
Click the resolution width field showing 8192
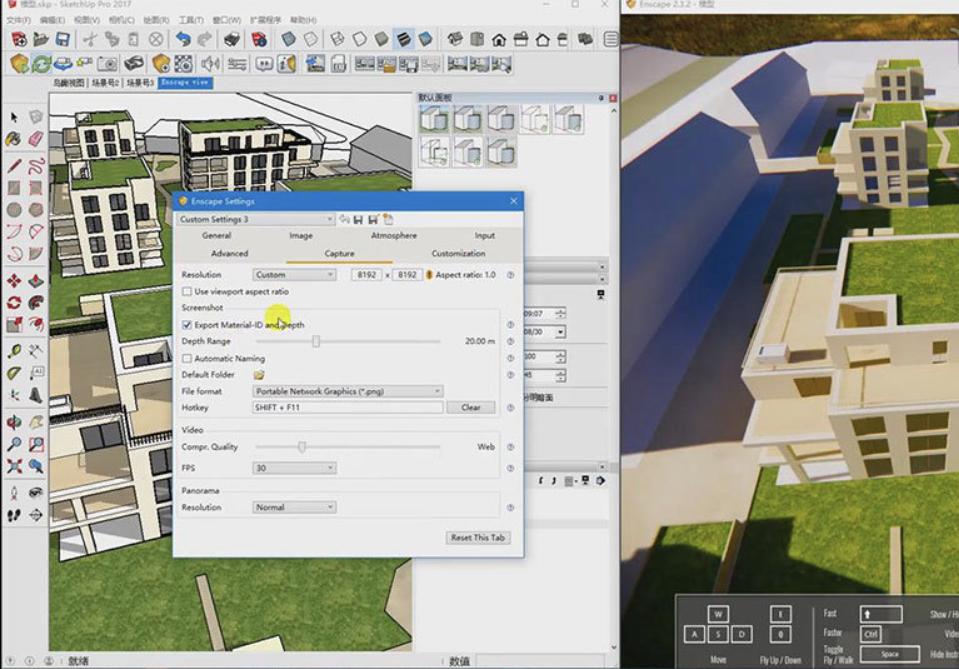(366, 275)
